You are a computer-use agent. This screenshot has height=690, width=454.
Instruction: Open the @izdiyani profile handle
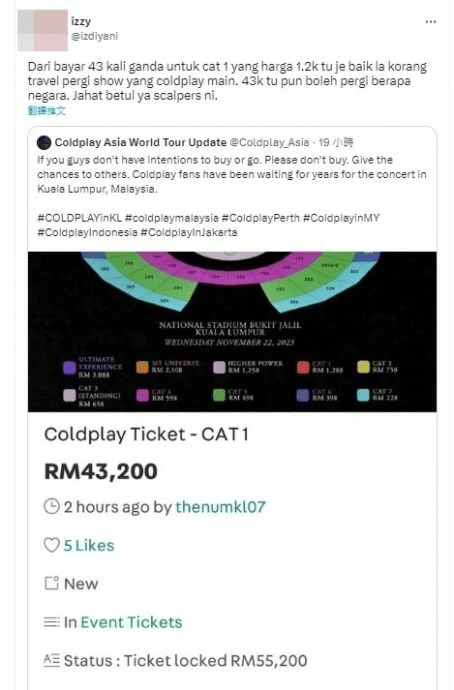(x=95, y=37)
